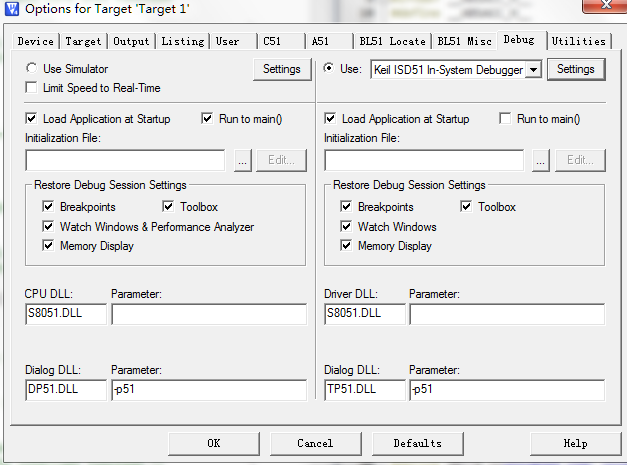Click the Driver DLL text field

point(364,314)
